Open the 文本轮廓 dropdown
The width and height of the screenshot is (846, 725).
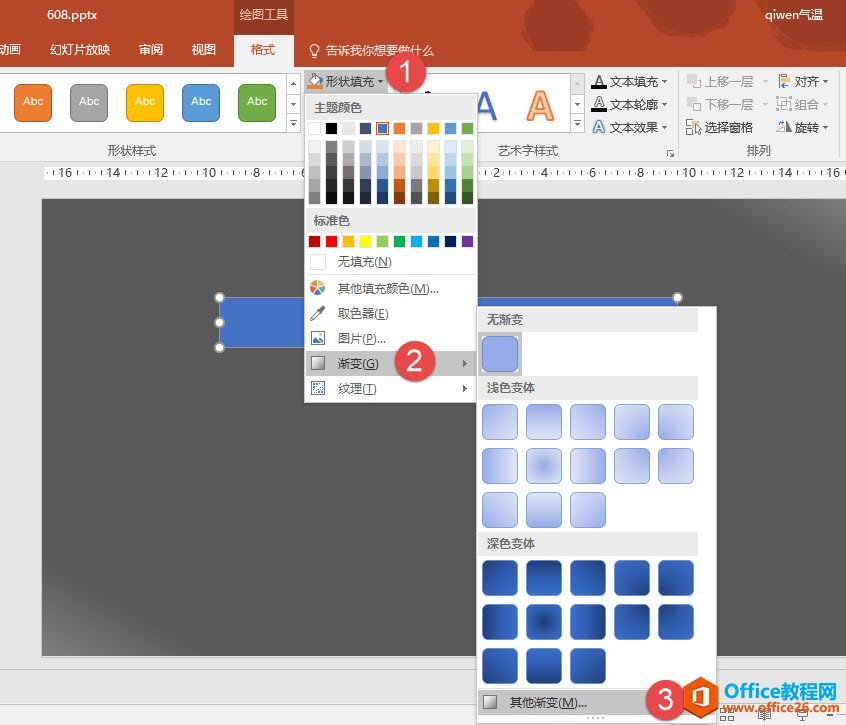(630, 104)
